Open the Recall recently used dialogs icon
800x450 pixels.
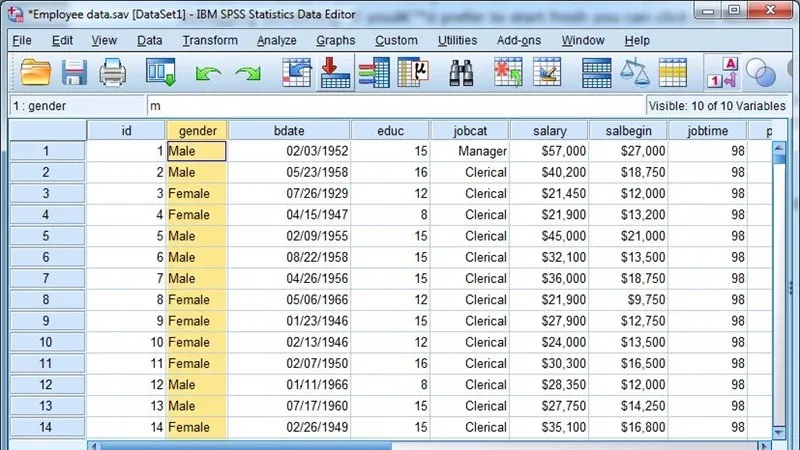pyautogui.click(x=161, y=72)
